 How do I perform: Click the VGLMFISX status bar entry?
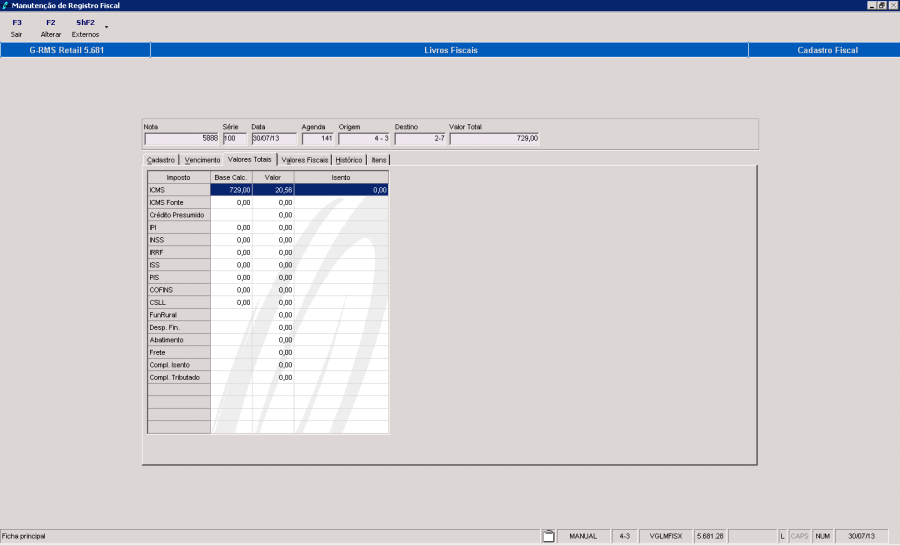[x=666, y=536]
